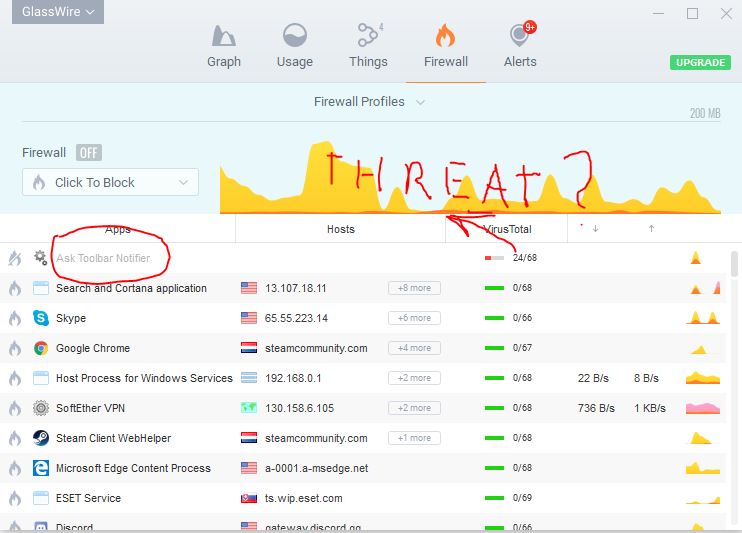Expand +1 more hosts for Steam WebHelper
The image size is (742, 533).
point(415,438)
